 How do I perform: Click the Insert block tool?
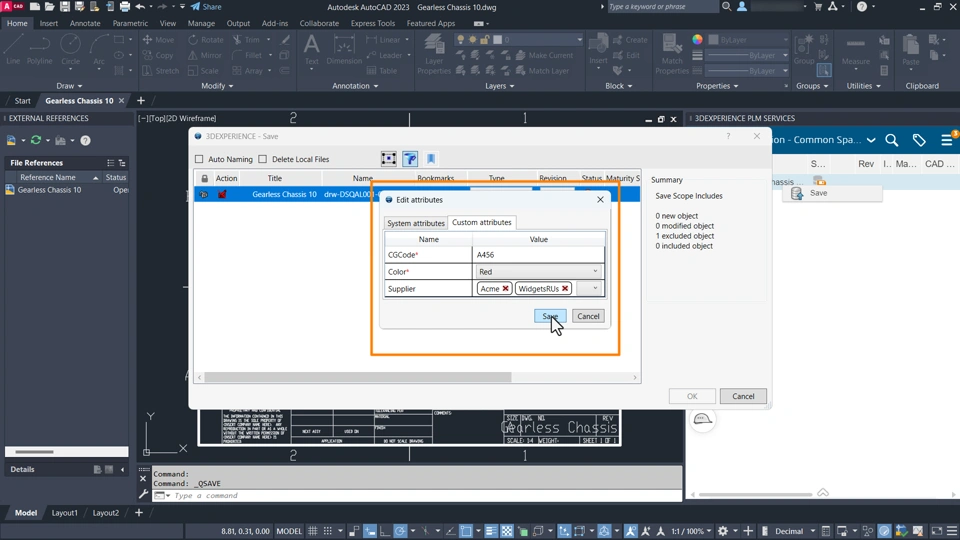(598, 49)
